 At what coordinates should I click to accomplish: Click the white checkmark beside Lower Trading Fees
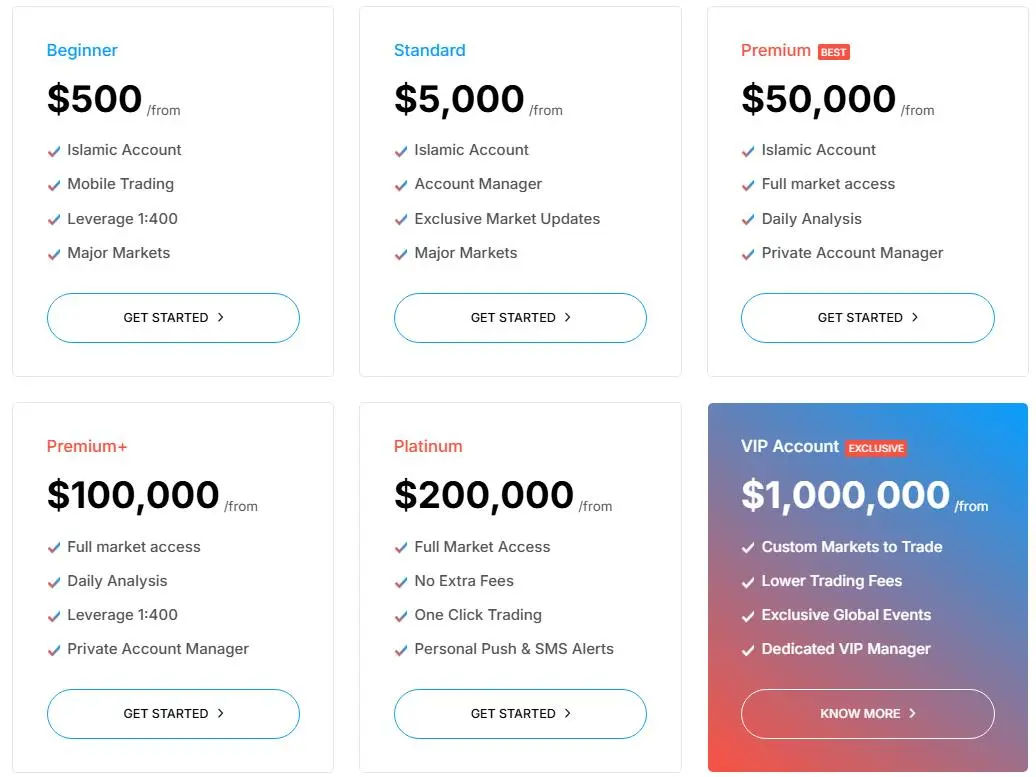pyautogui.click(x=748, y=582)
